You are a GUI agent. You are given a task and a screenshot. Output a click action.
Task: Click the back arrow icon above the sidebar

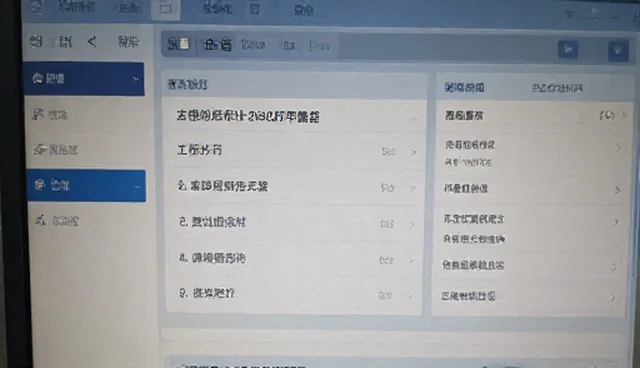pyautogui.click(x=92, y=41)
